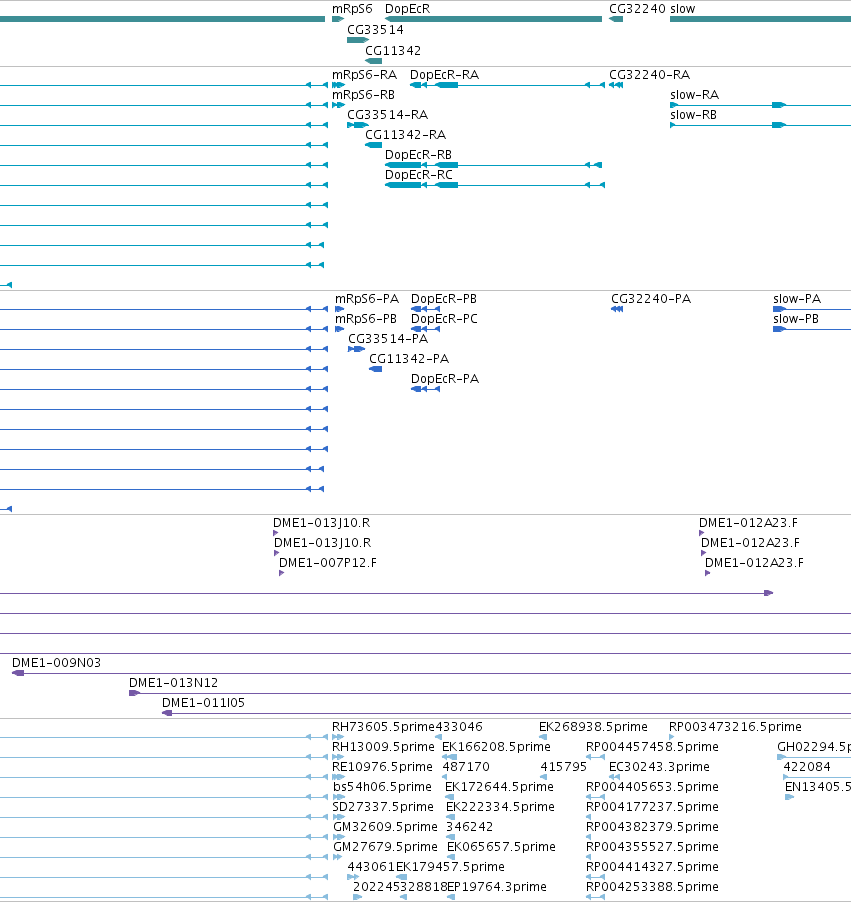Click the DopEcR-PB protein label
Image resolution: width=851 pixels, height=902 pixels.
point(444,299)
